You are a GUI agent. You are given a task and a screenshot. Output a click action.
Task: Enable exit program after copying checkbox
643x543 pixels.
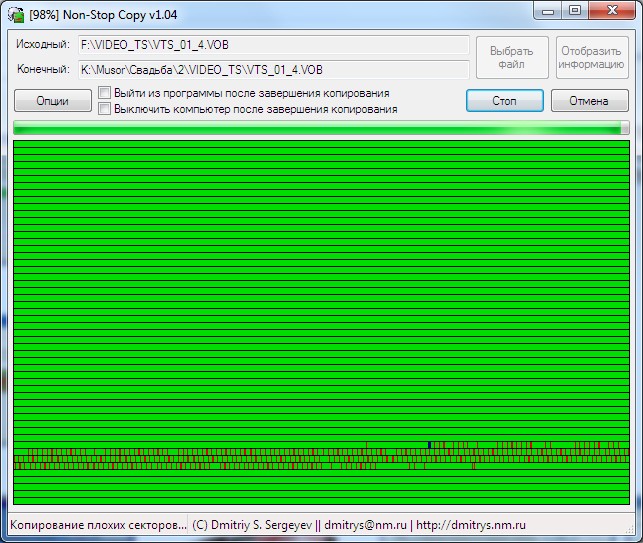[105, 93]
